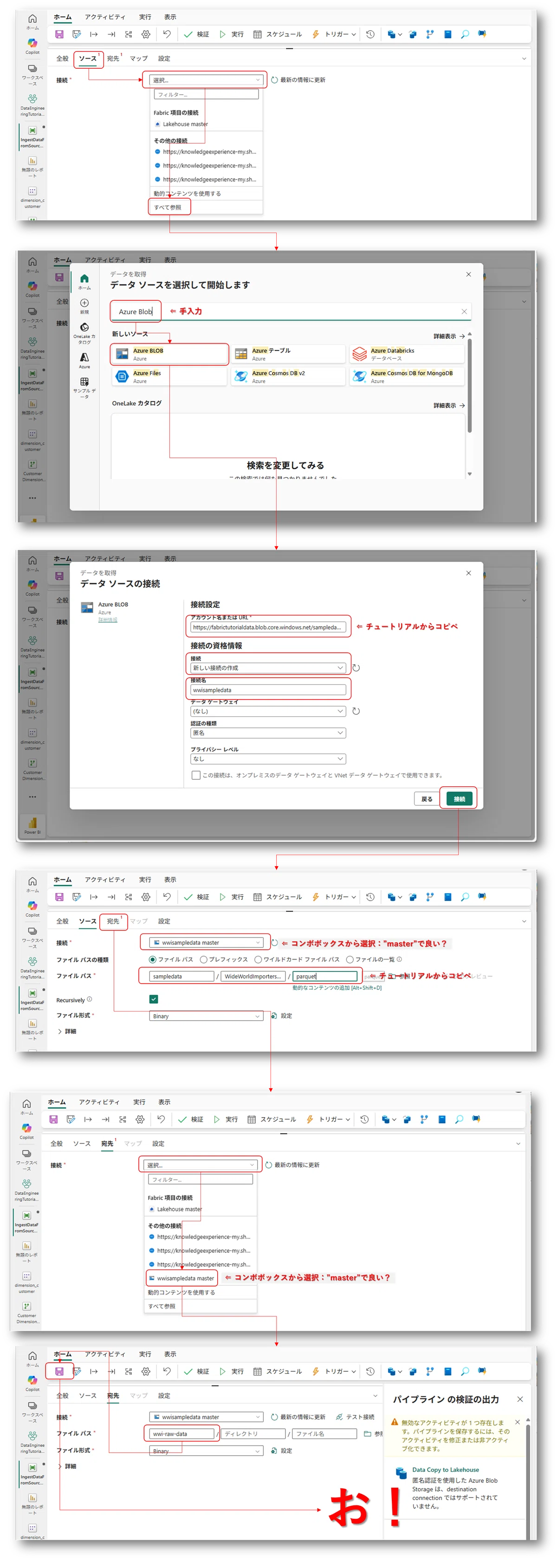Click 詳細情報 under Azure BLOB in the connection dialog
Image resolution: width=557 pixels, height=1568 pixels.
(108, 619)
